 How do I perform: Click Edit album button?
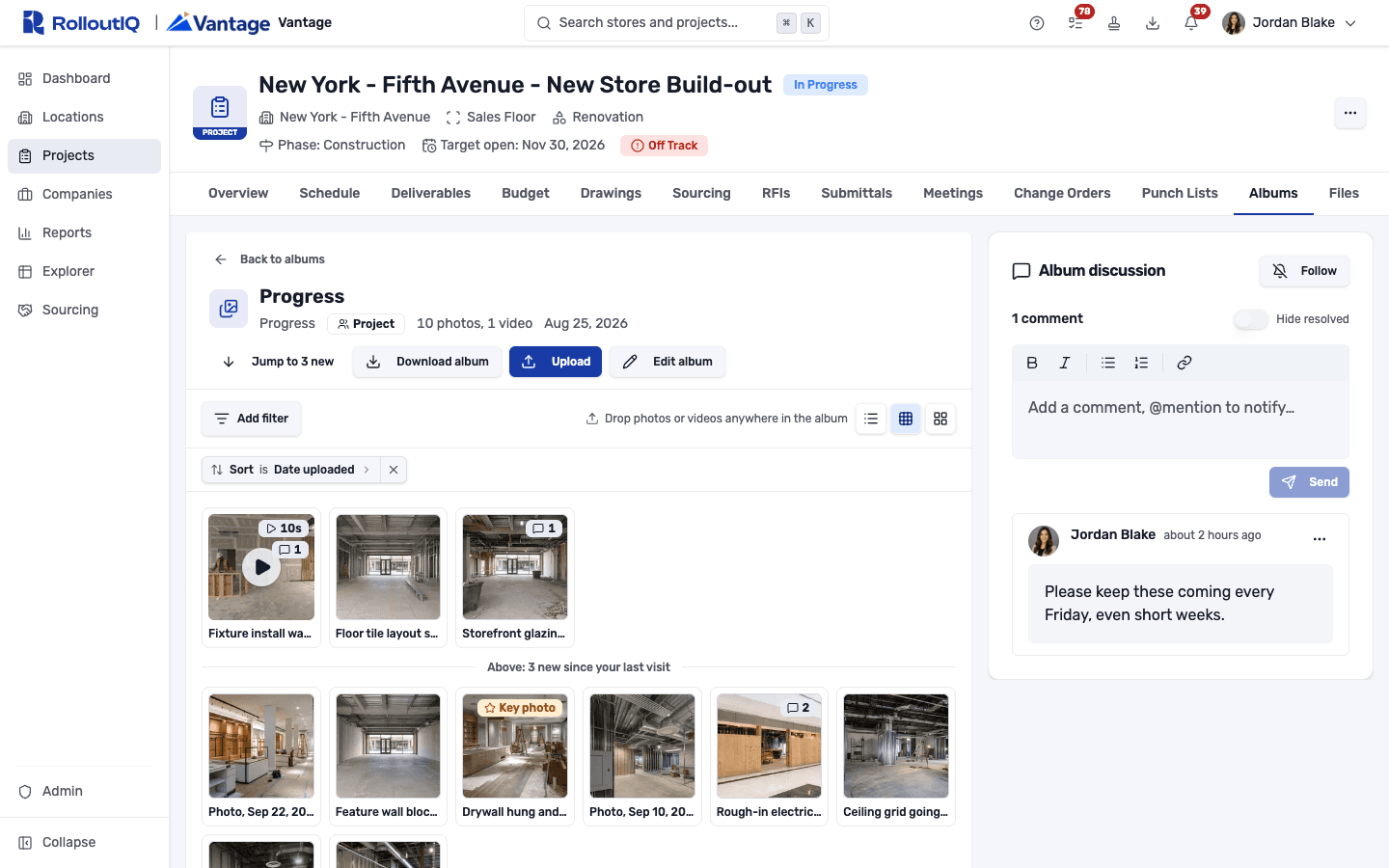tap(667, 362)
